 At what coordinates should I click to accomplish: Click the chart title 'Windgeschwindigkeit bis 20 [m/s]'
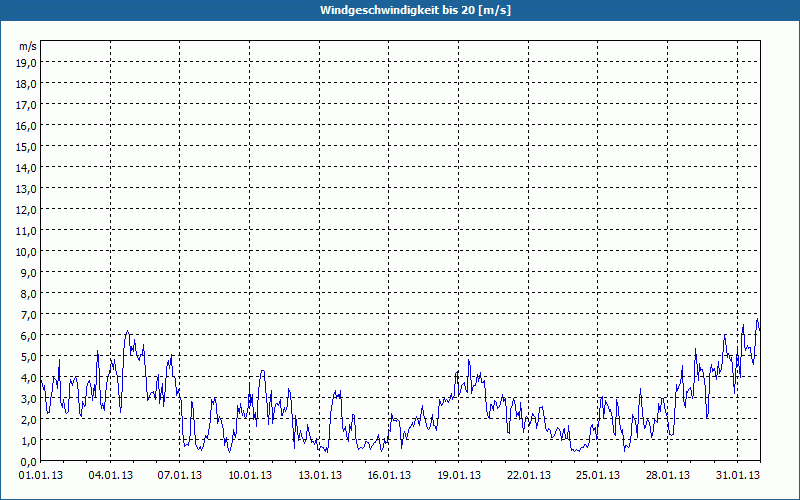coord(415,10)
